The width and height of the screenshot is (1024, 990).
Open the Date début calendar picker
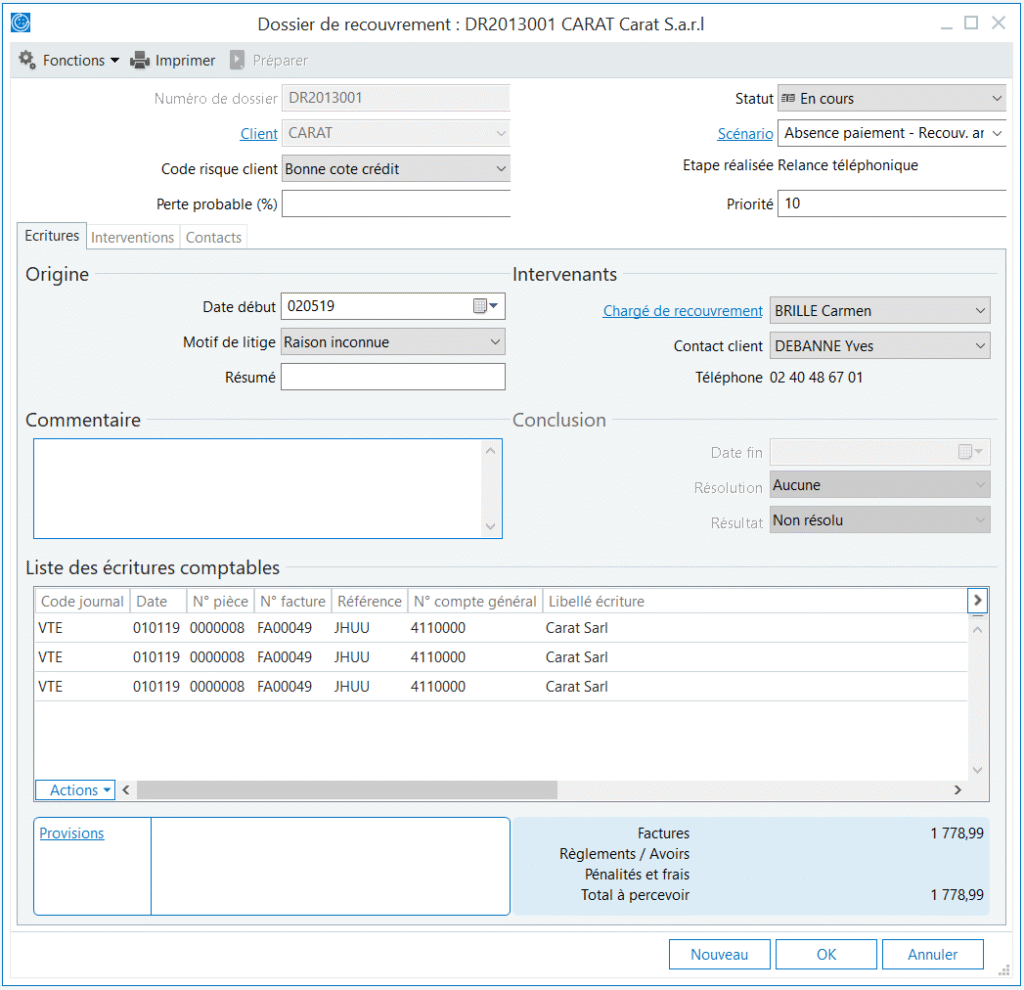485,306
